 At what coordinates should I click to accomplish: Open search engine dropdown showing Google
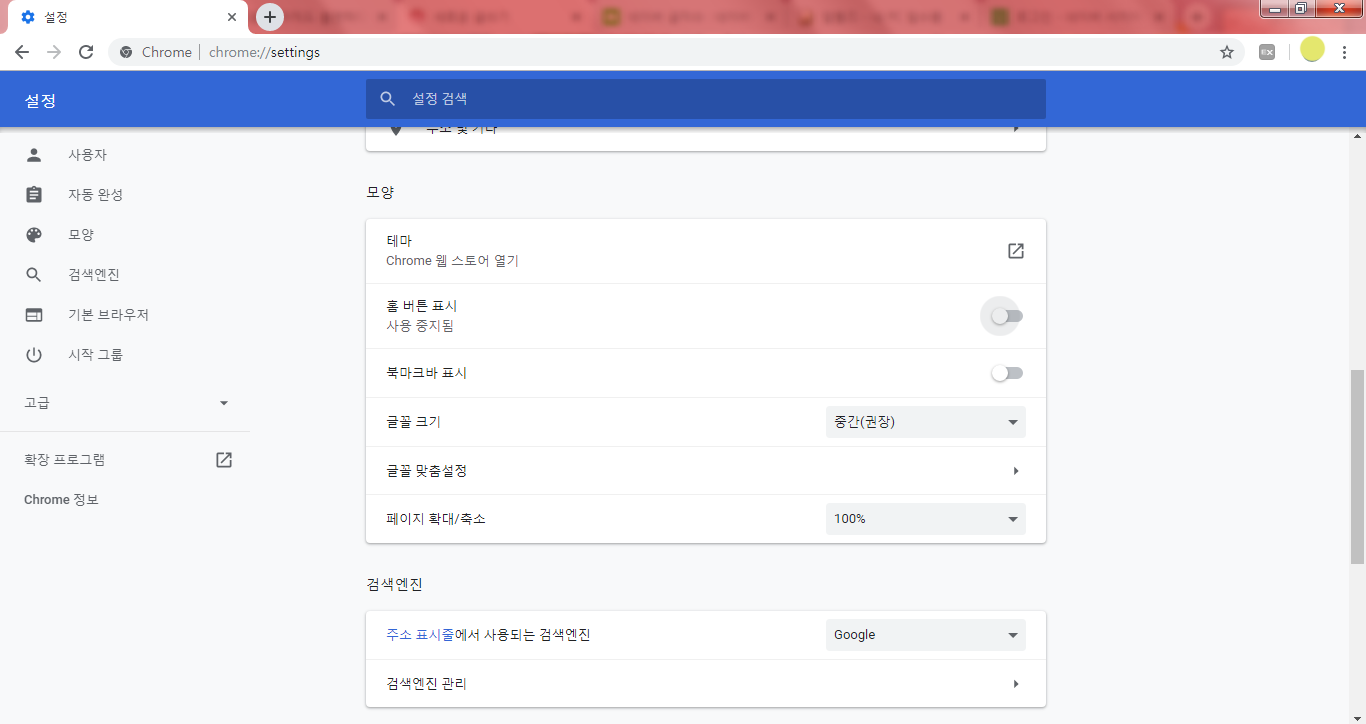[x=926, y=635]
